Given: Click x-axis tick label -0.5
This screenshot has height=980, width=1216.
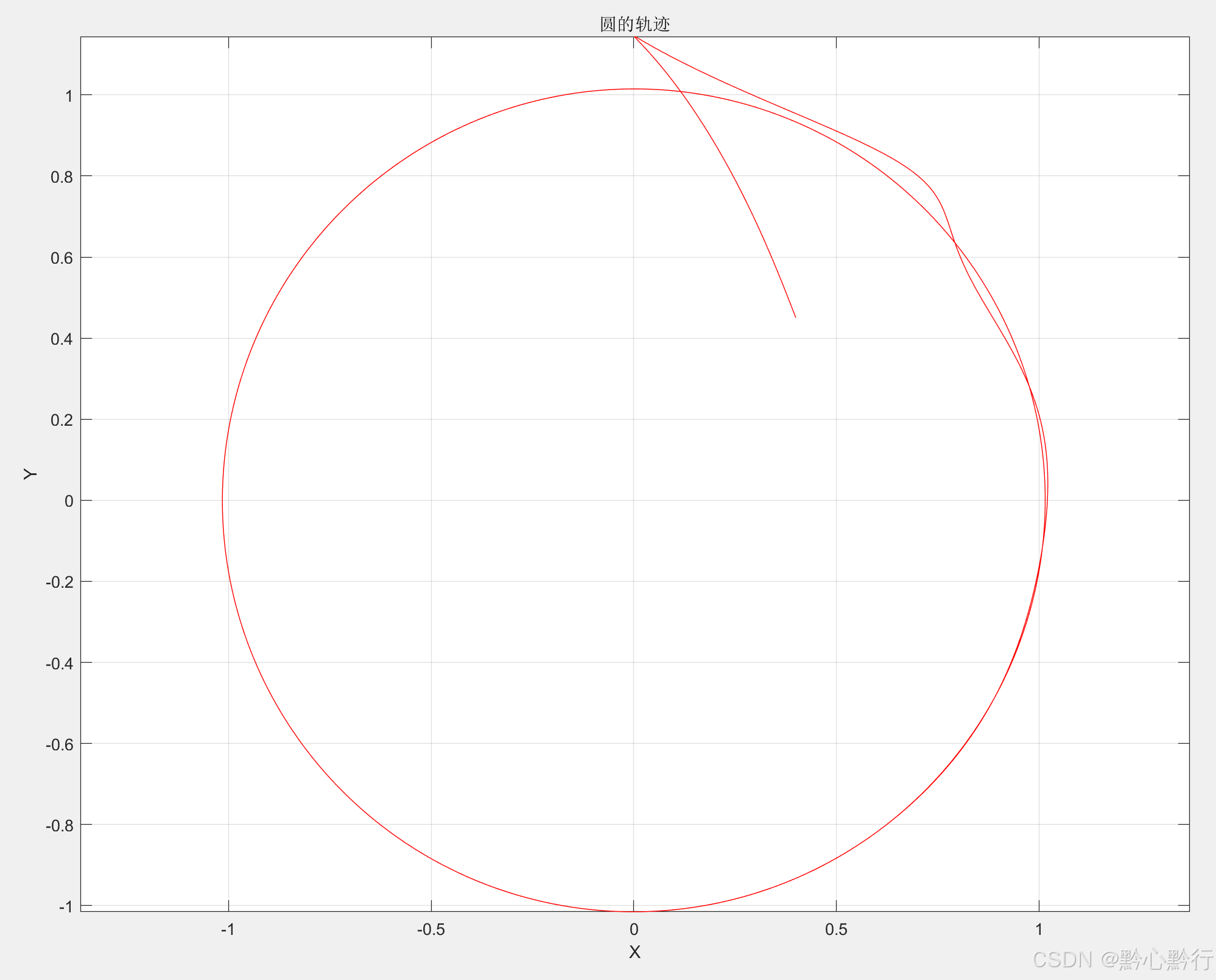Looking at the screenshot, I should click(431, 929).
